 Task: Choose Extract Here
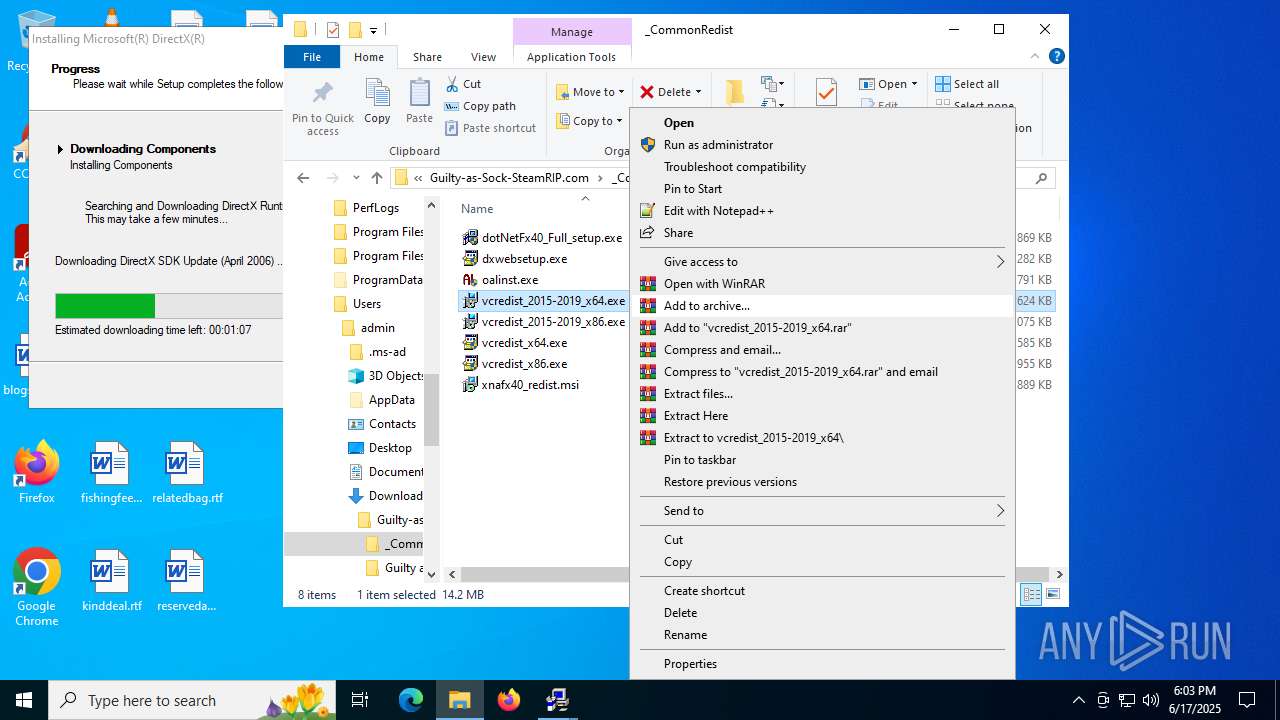pos(822,416)
